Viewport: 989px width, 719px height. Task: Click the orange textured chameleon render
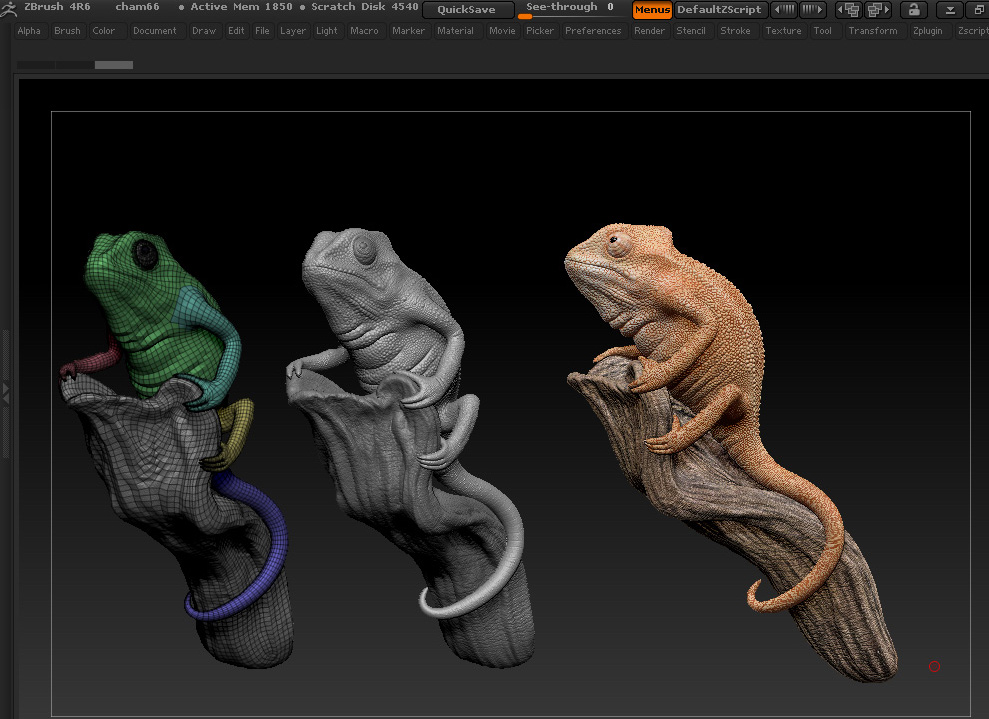tap(732, 451)
